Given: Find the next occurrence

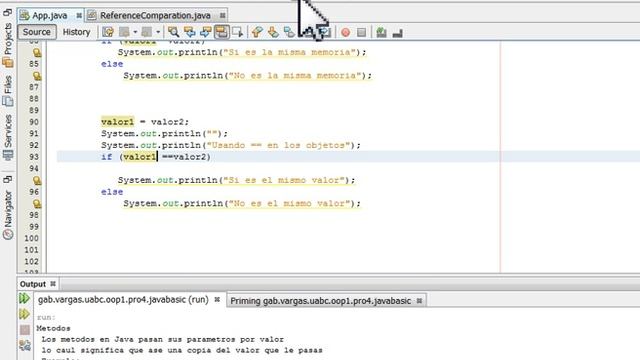Looking at the screenshot, I should (205, 32).
